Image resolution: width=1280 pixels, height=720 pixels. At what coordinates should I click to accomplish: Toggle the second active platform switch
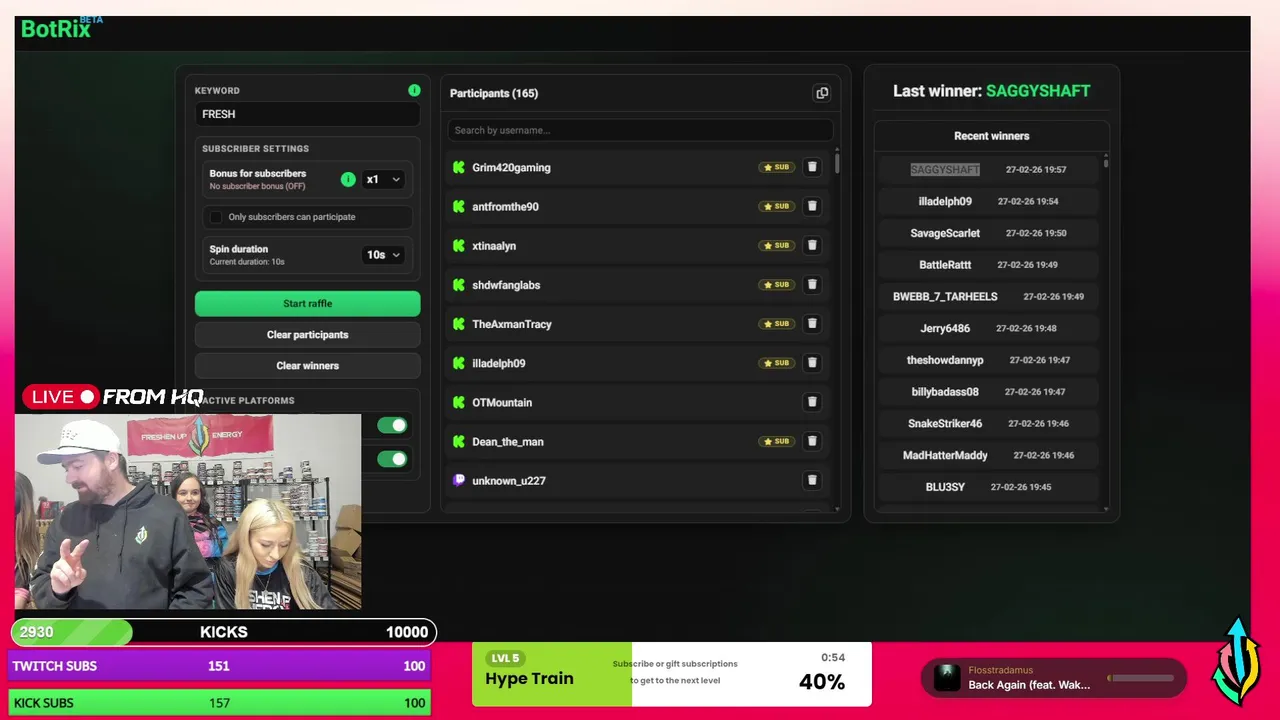[x=392, y=459]
